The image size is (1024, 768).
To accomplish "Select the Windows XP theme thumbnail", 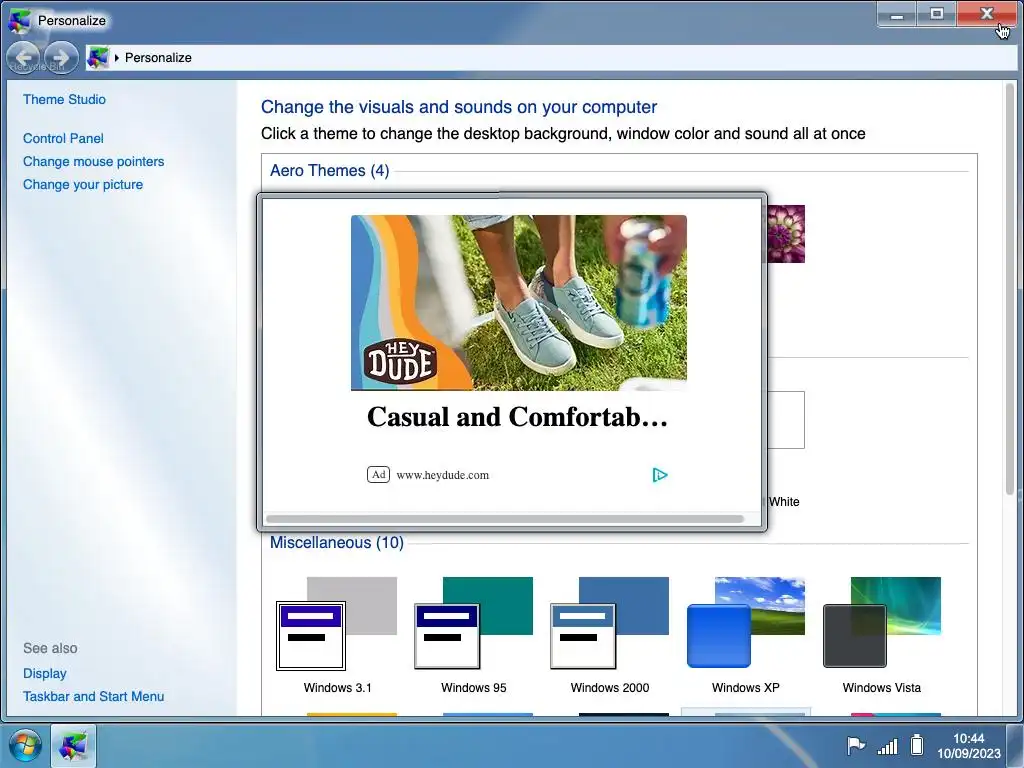I will click(x=746, y=622).
